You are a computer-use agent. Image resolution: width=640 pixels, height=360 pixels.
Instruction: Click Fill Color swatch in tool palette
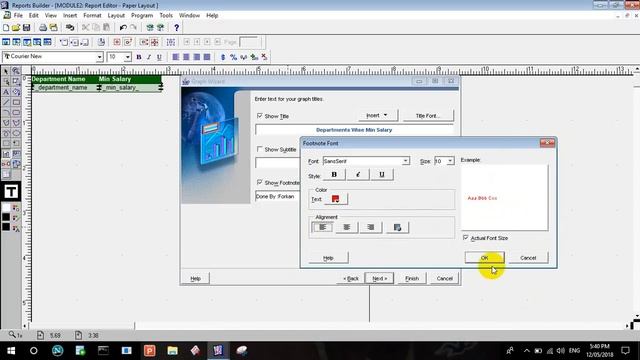[16, 209]
